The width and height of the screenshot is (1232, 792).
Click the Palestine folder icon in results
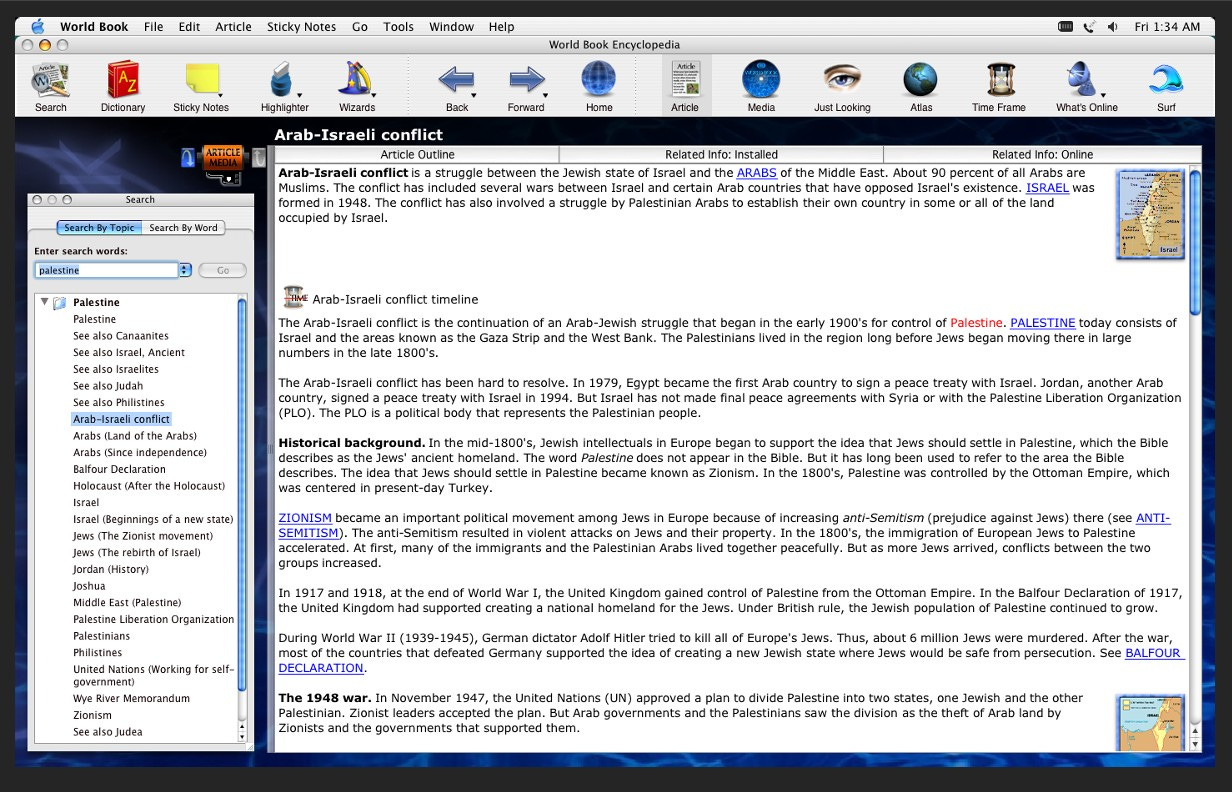pos(60,303)
